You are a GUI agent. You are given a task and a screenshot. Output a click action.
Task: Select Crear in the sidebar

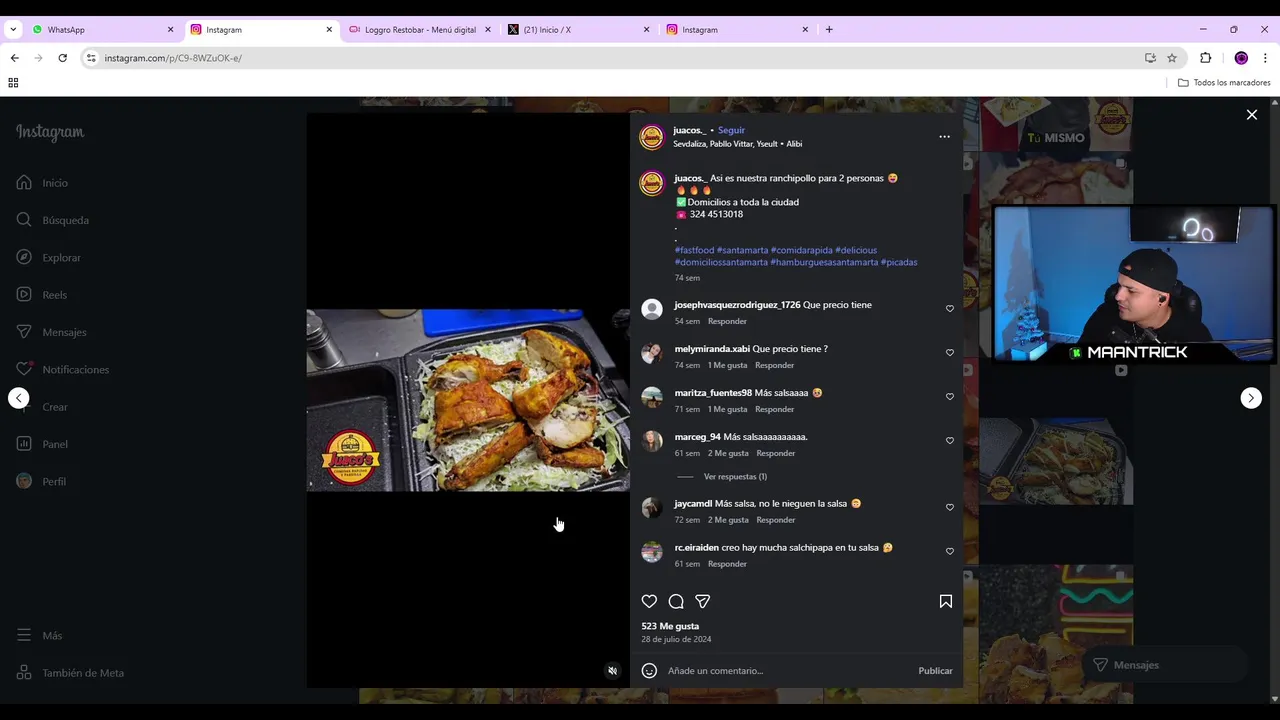click(42, 407)
